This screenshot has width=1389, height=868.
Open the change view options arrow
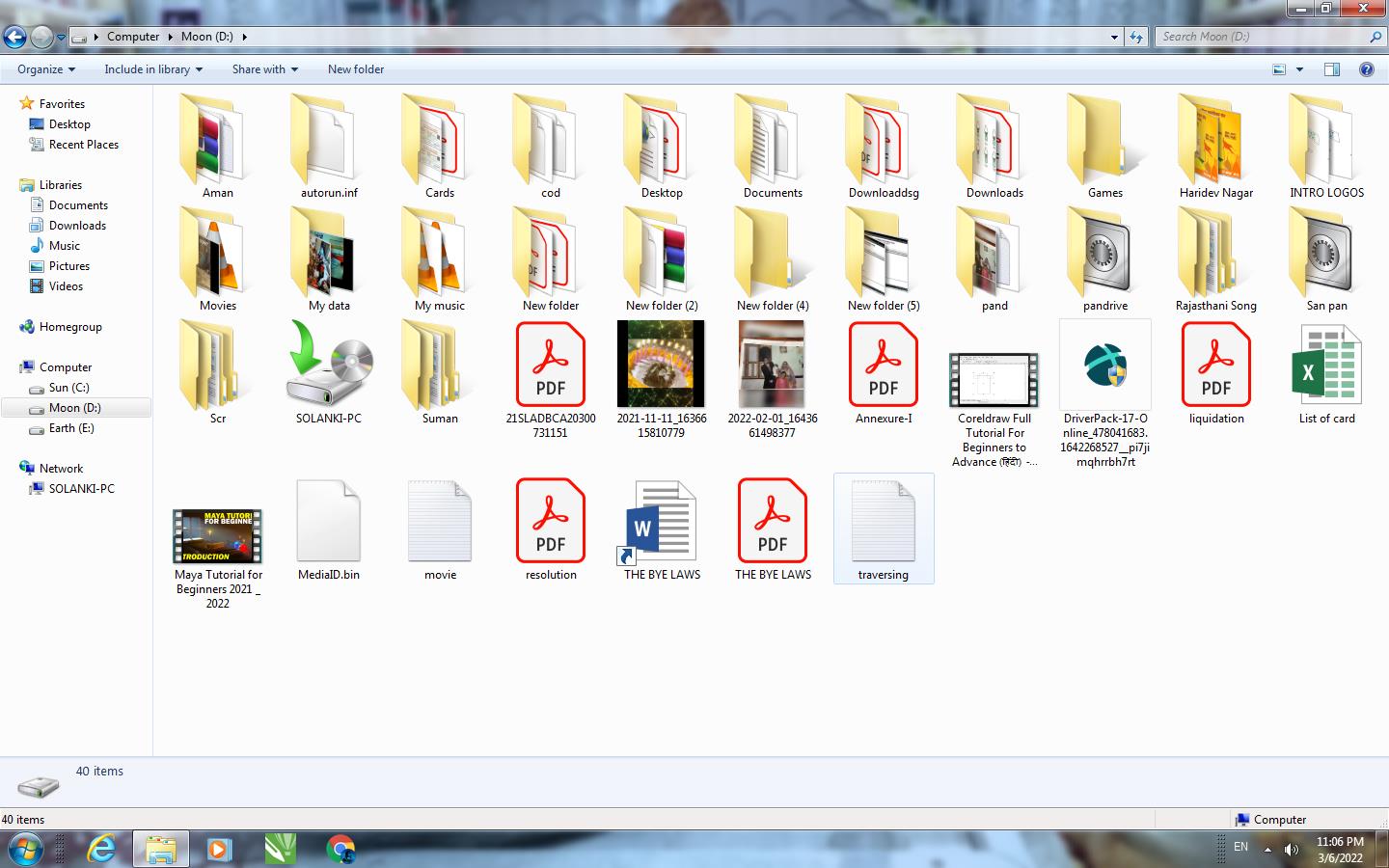1299,69
